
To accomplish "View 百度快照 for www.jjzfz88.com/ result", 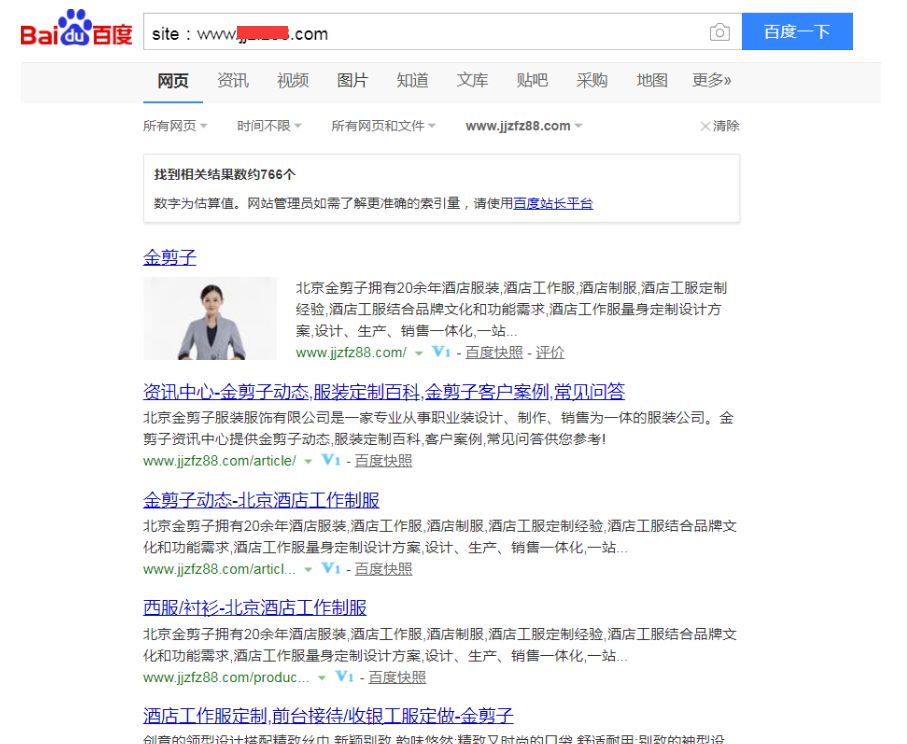I will 494,352.
